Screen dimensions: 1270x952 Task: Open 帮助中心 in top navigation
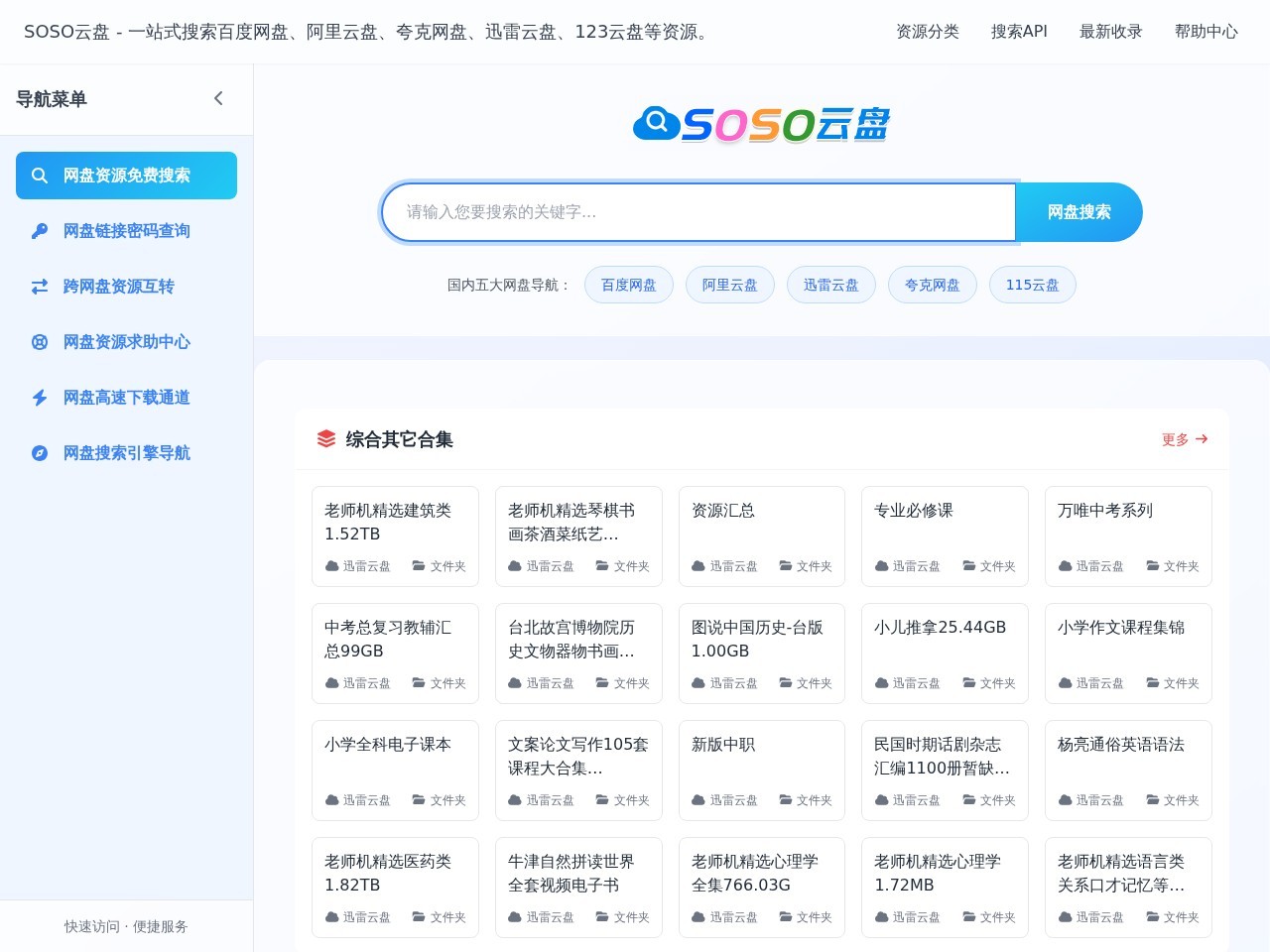(x=1206, y=32)
